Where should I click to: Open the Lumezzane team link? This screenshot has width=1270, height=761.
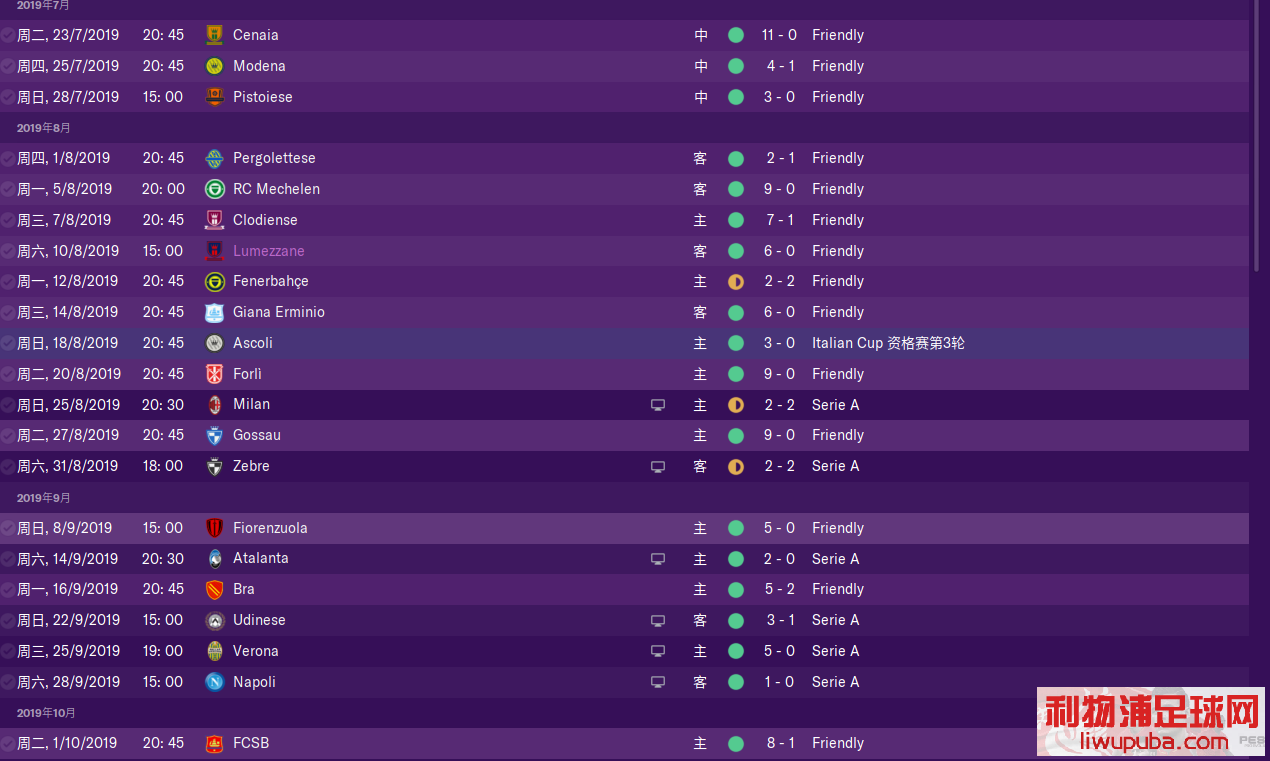point(269,251)
